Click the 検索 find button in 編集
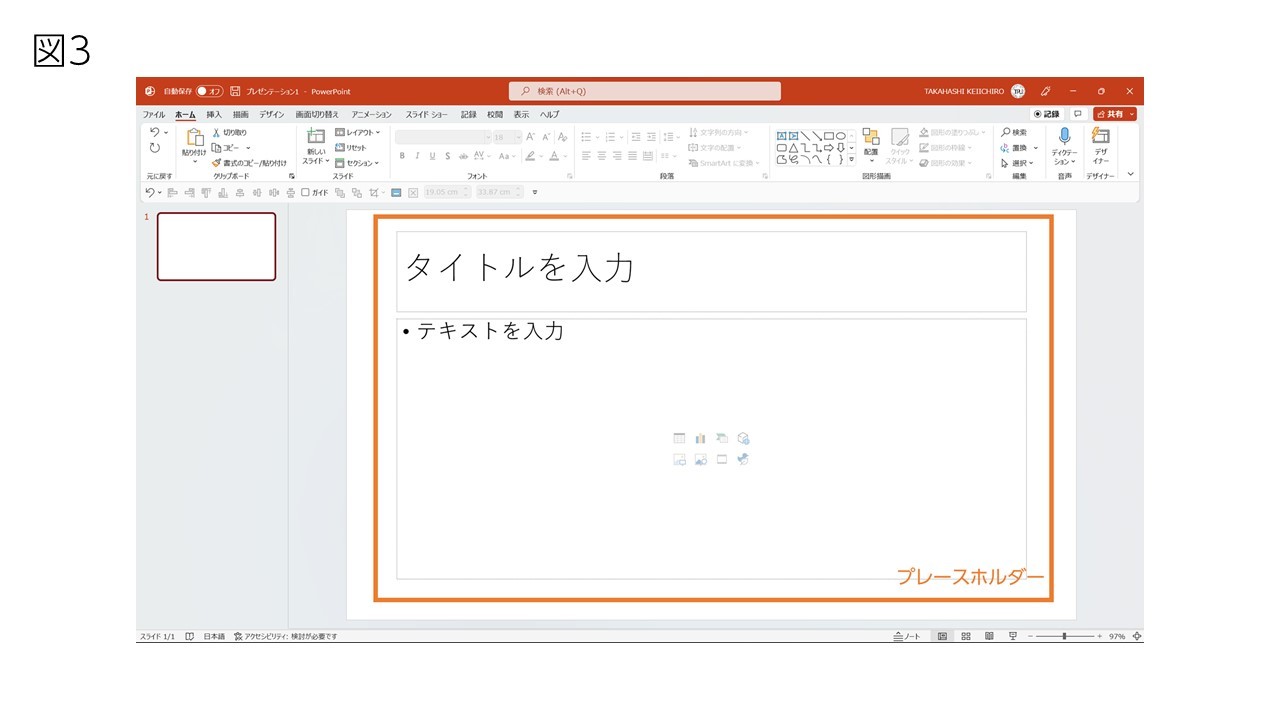The height and width of the screenshot is (720, 1280). click(x=1013, y=132)
